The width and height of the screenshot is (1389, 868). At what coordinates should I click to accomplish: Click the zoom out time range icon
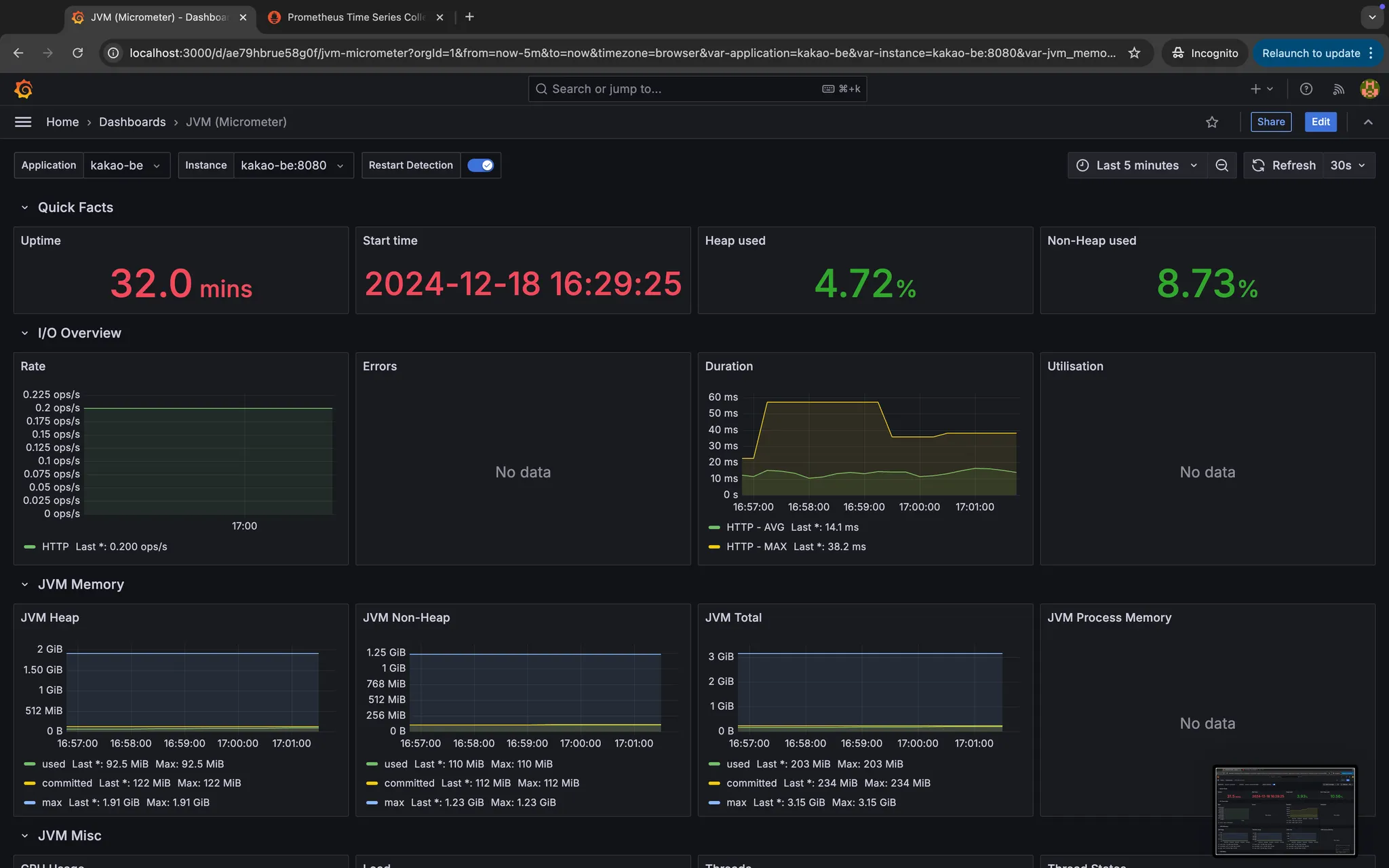pyautogui.click(x=1221, y=165)
